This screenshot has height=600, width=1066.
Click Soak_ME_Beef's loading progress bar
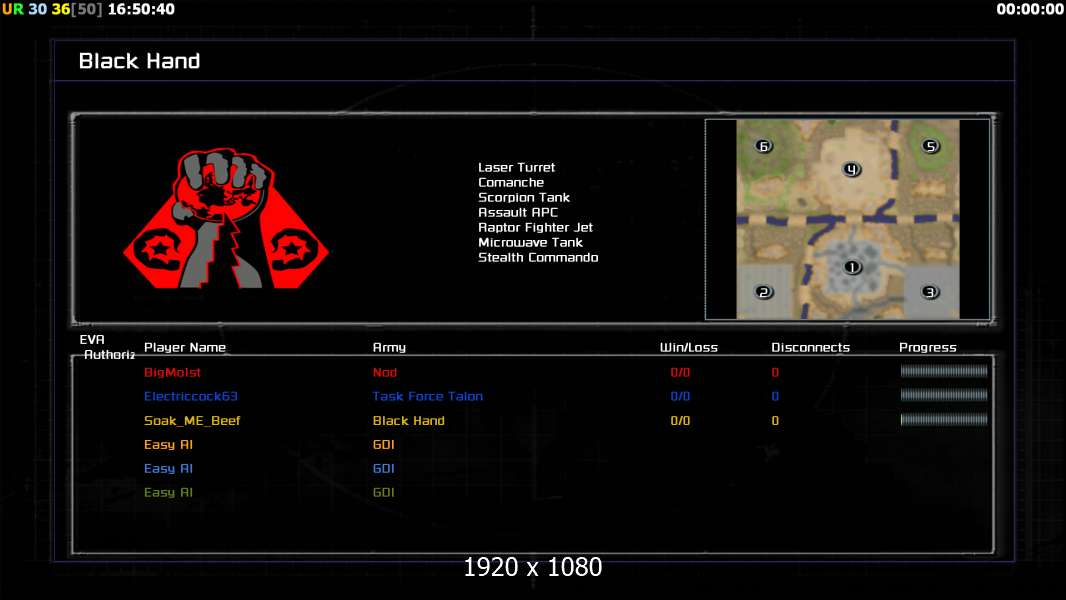944,419
